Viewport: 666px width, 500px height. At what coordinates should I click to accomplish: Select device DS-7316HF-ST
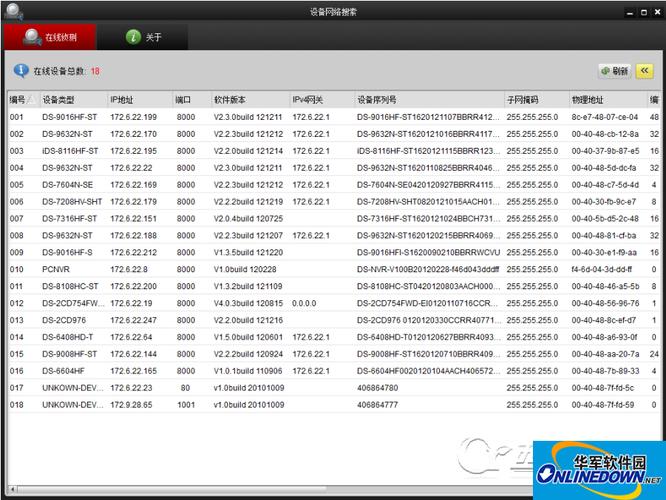coord(69,218)
